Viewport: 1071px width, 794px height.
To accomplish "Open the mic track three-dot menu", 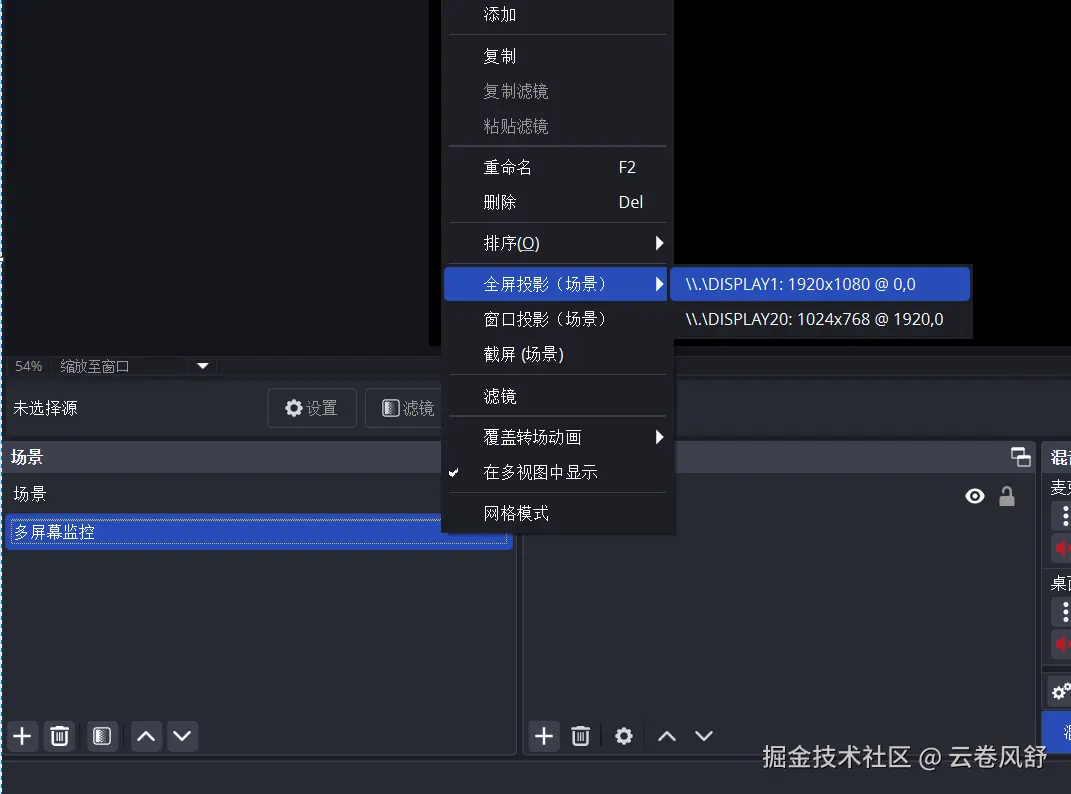I will tap(1063, 515).
